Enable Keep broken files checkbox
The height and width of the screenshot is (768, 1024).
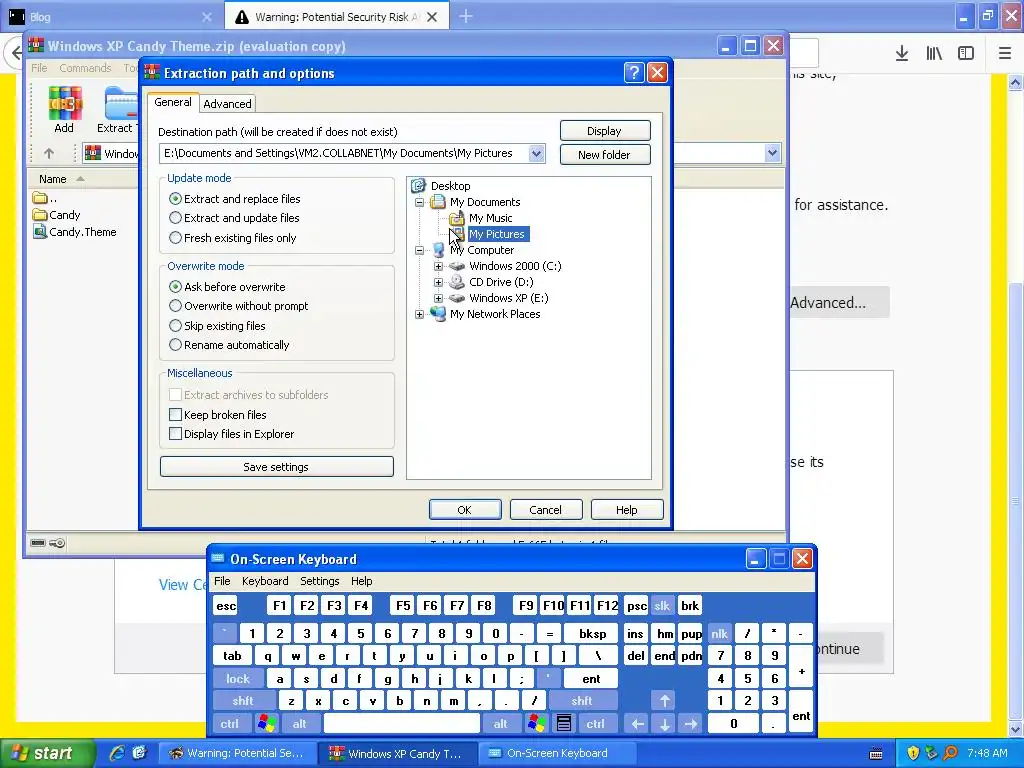click(175, 415)
